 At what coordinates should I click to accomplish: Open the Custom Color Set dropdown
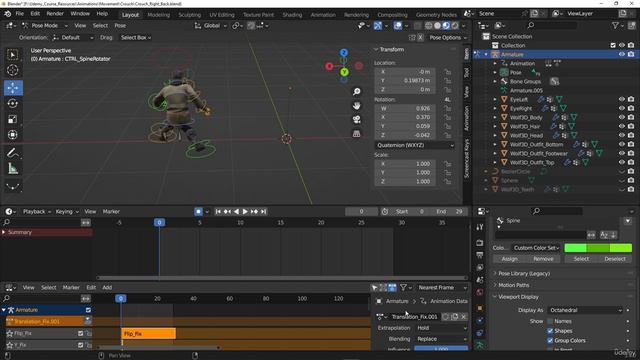(536, 248)
